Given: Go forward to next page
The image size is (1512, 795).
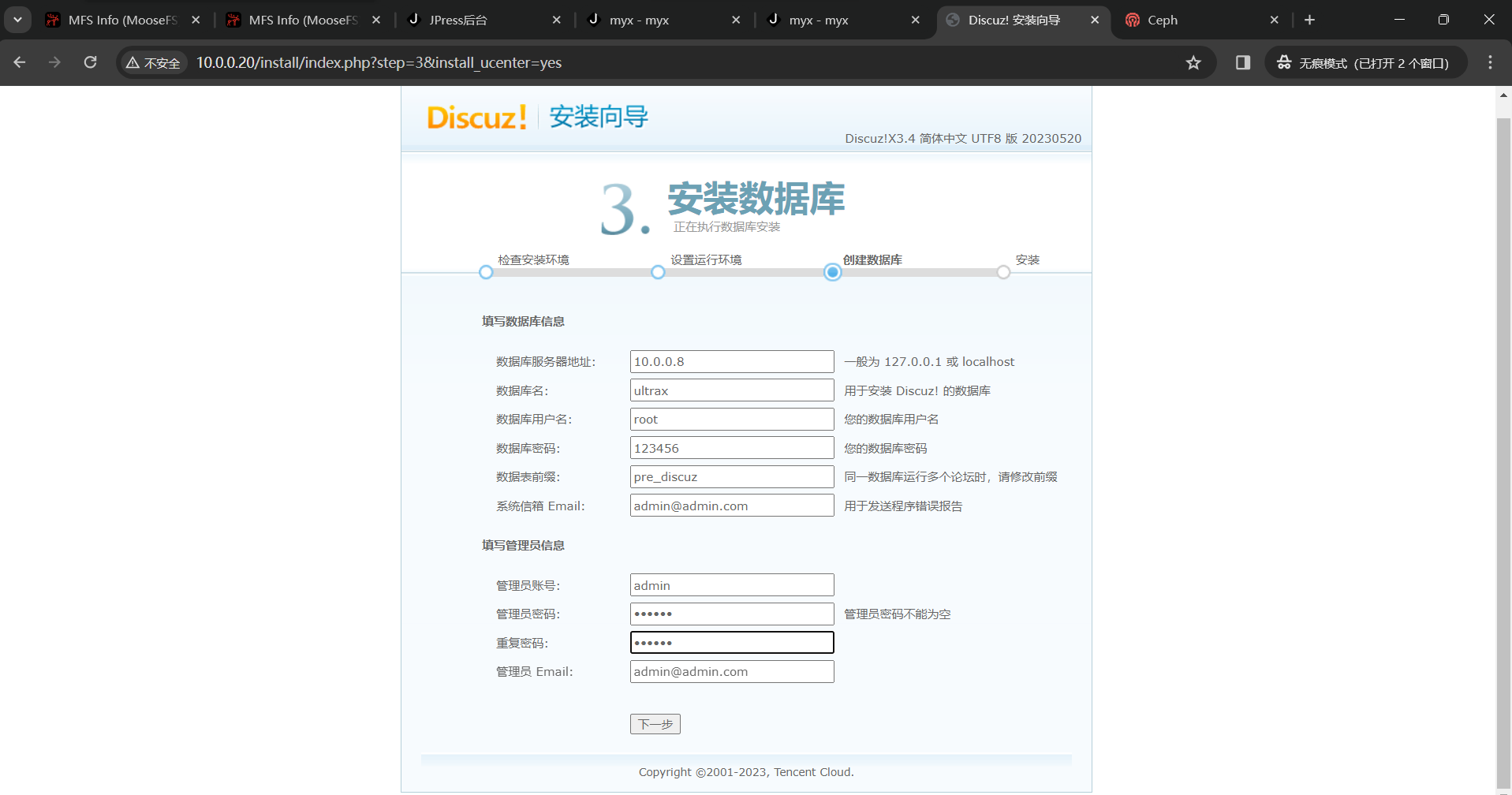Looking at the screenshot, I should point(54,62).
